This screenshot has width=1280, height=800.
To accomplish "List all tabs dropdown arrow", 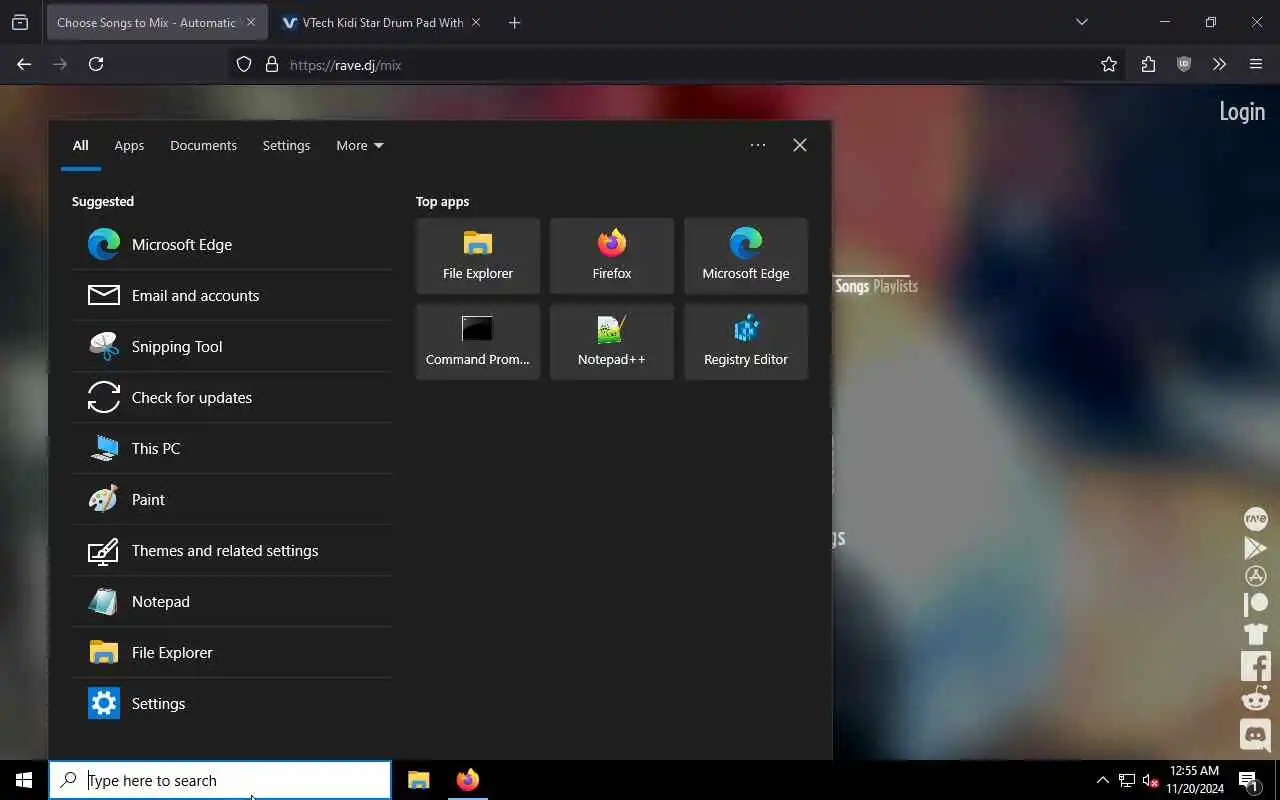I will tap(1081, 22).
